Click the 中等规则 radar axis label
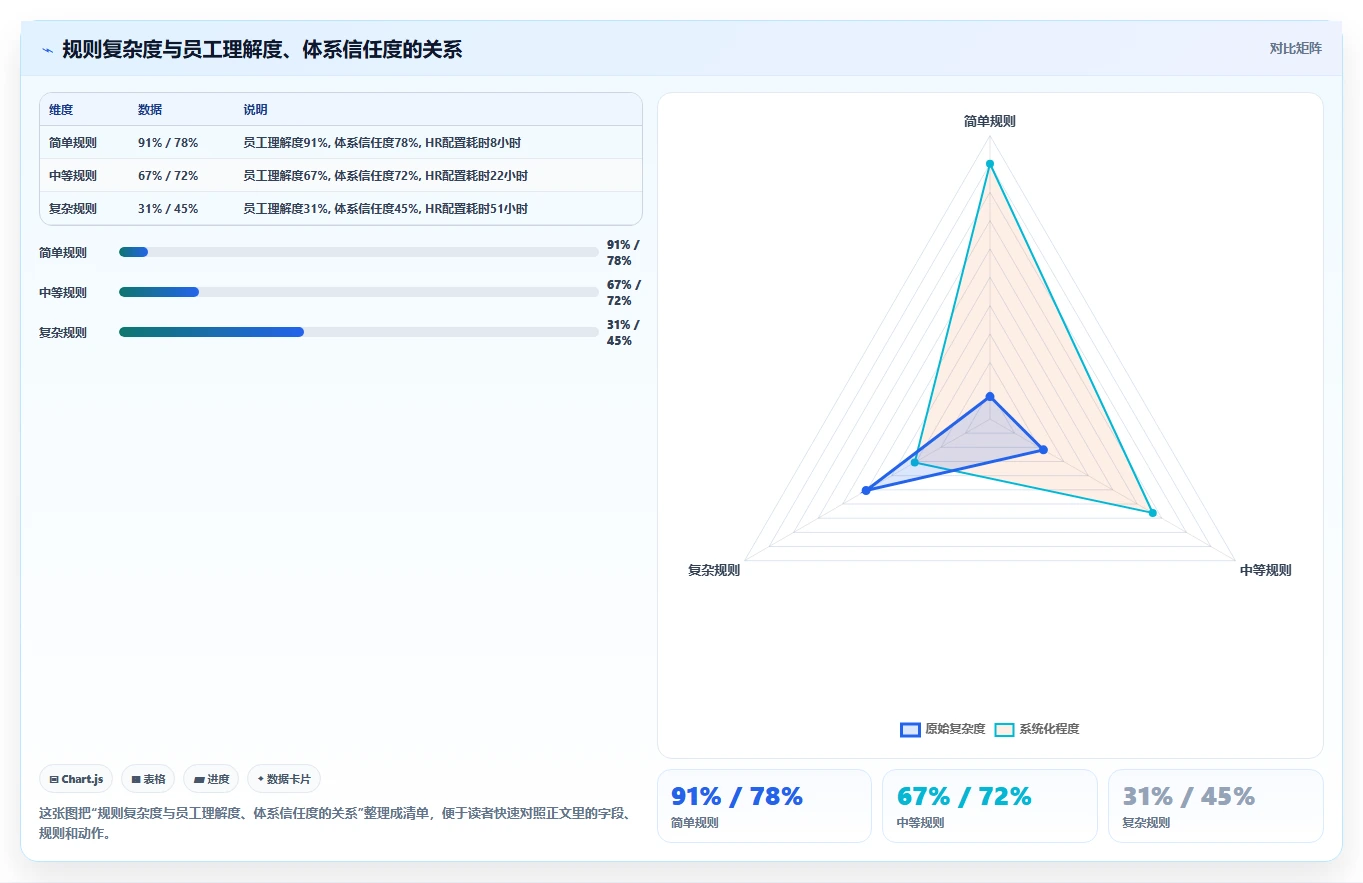The image size is (1363, 883). tap(1265, 570)
